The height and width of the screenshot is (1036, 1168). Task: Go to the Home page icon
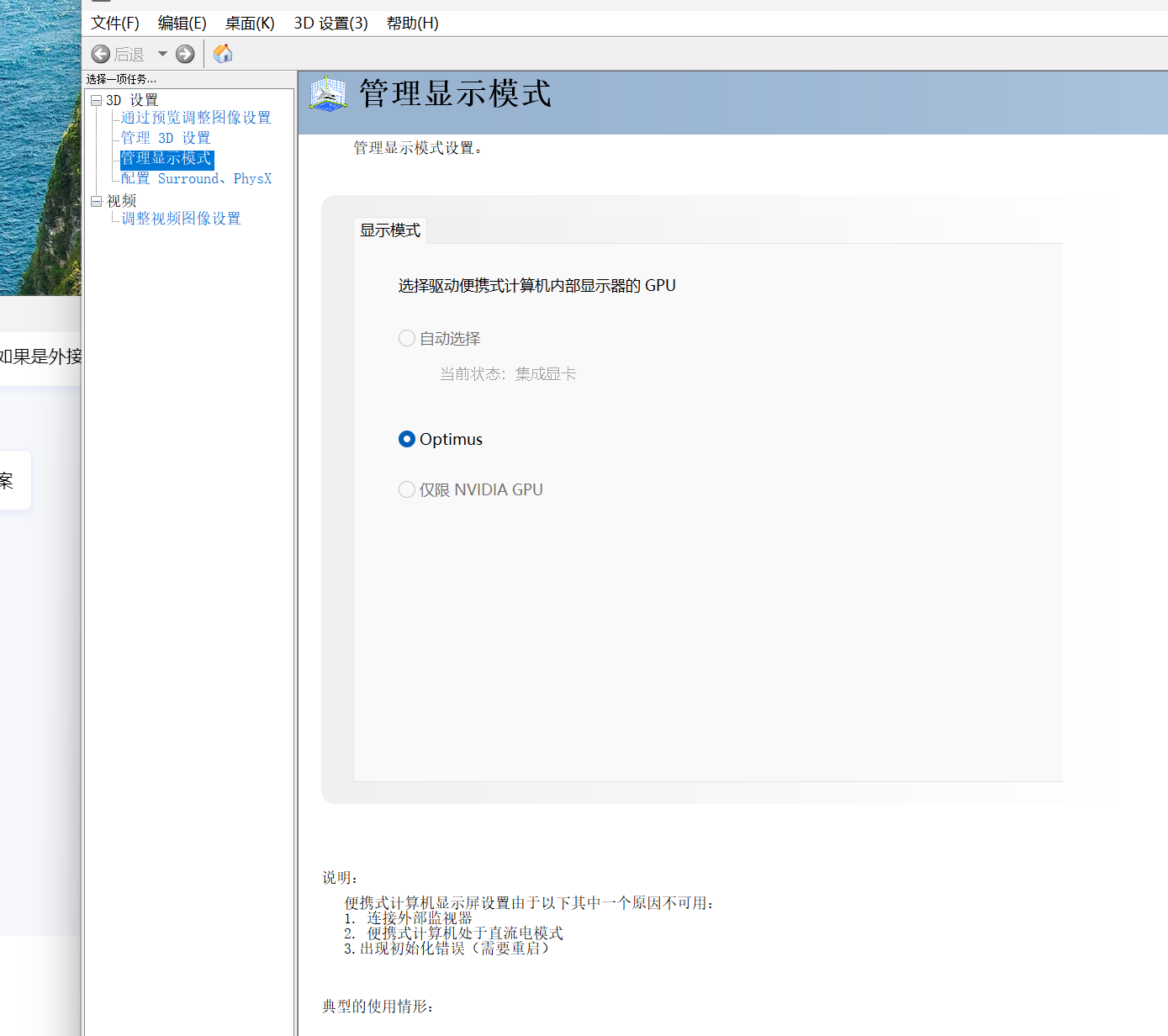click(223, 54)
